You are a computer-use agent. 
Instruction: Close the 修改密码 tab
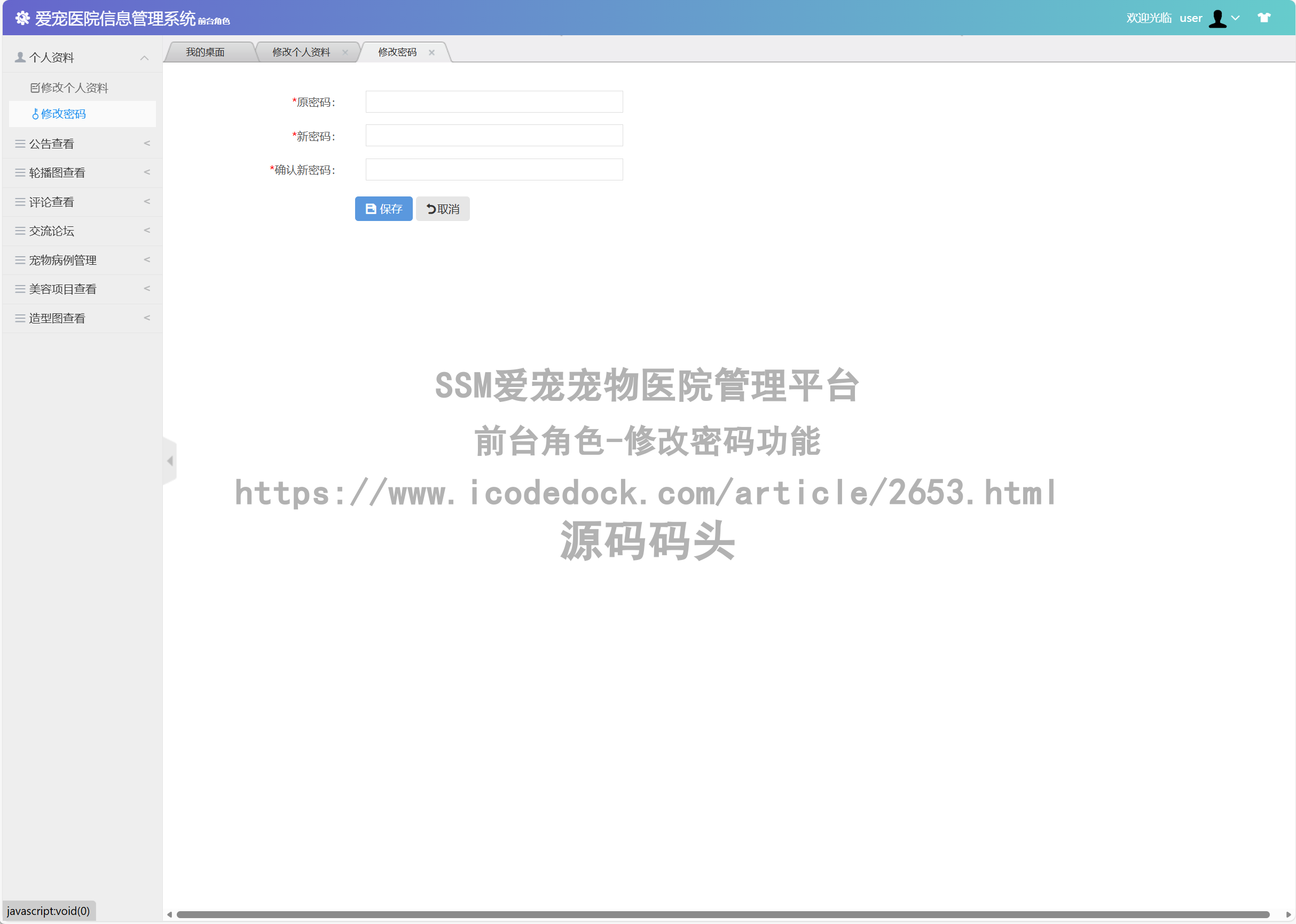(x=431, y=52)
